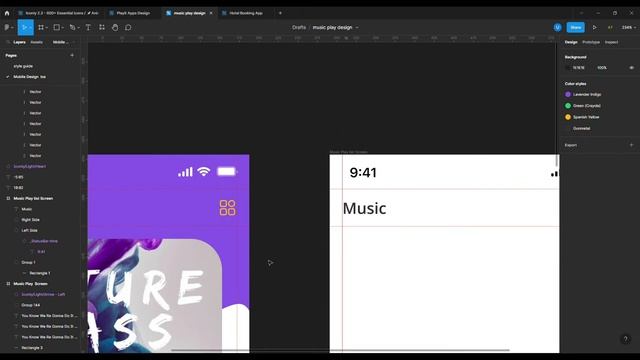Screen dimensions: 640x360
Task: Open the file name dropdown chevron
Action: [357, 27]
